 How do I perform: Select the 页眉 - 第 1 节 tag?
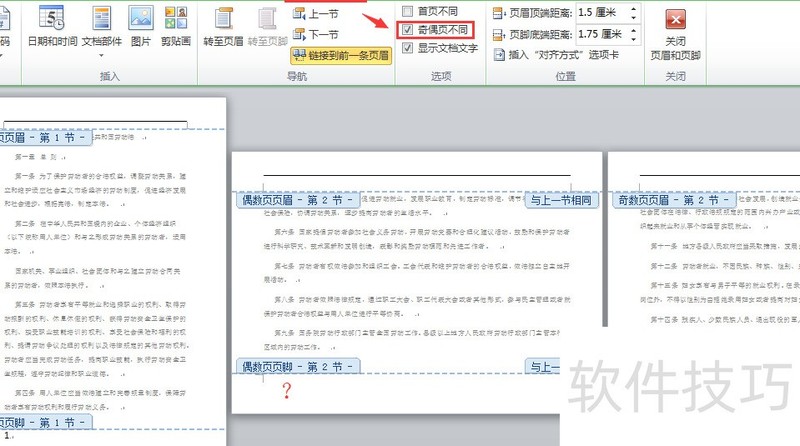45,138
